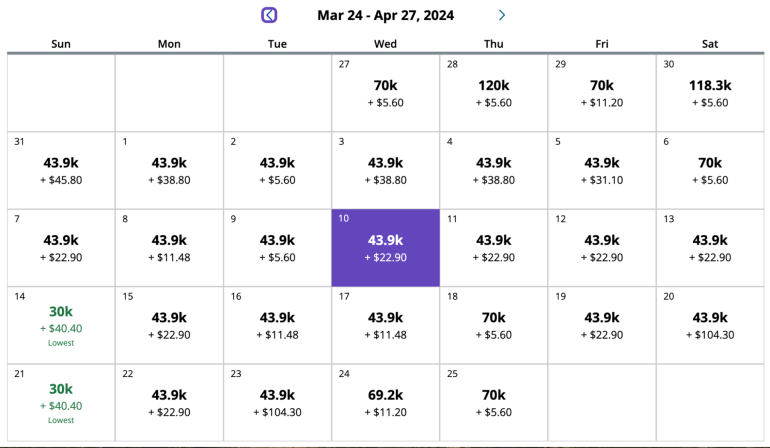Viewport: 770px width, 448px height.
Task: Select March 28 with 120k fare
Action: (x=493, y=93)
